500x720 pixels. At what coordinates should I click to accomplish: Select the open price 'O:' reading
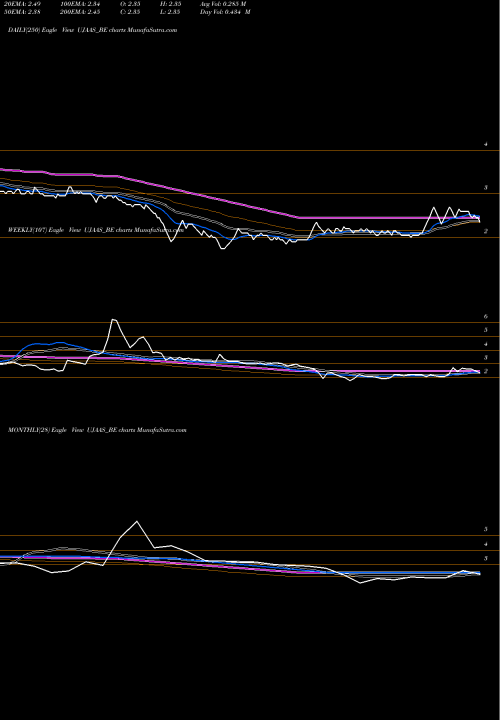(x=130, y=4)
